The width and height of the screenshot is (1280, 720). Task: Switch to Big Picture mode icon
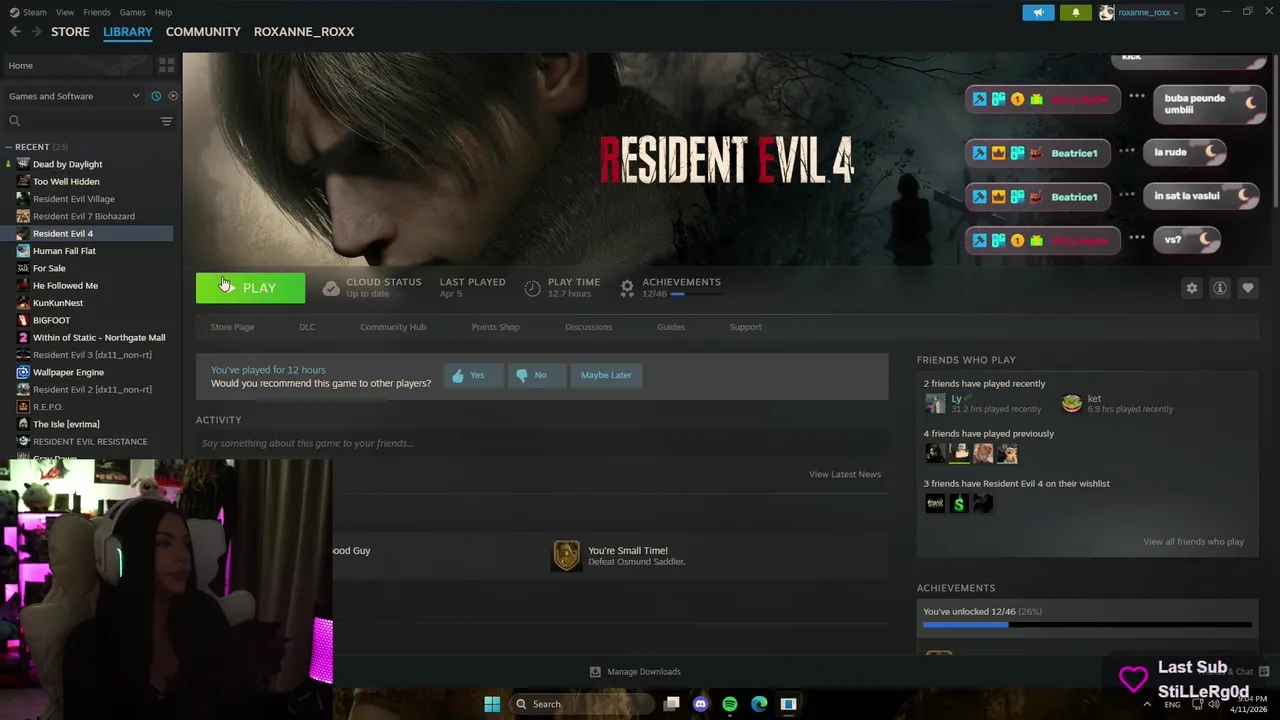(1201, 12)
